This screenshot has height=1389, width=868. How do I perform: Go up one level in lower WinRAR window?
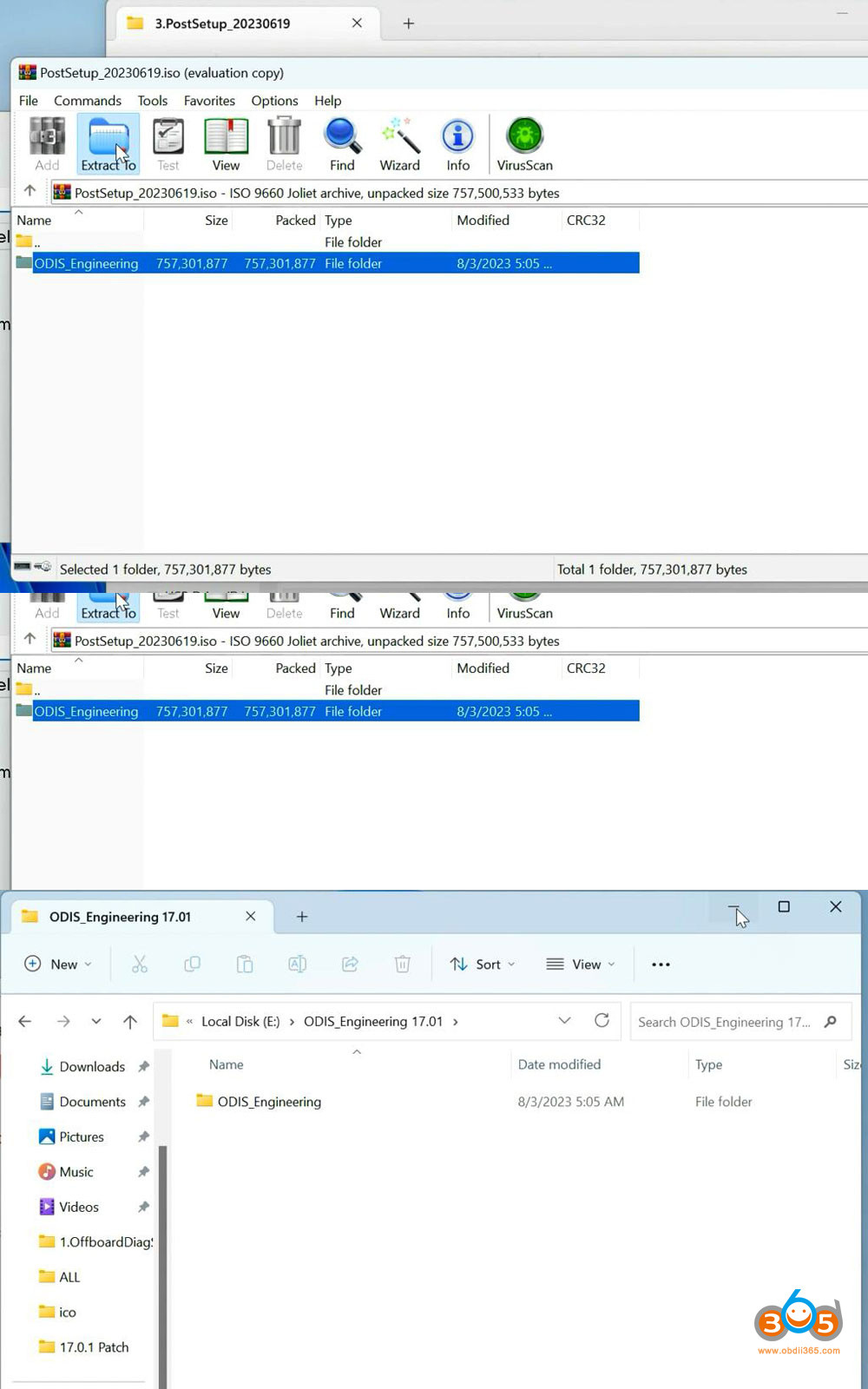(x=30, y=639)
